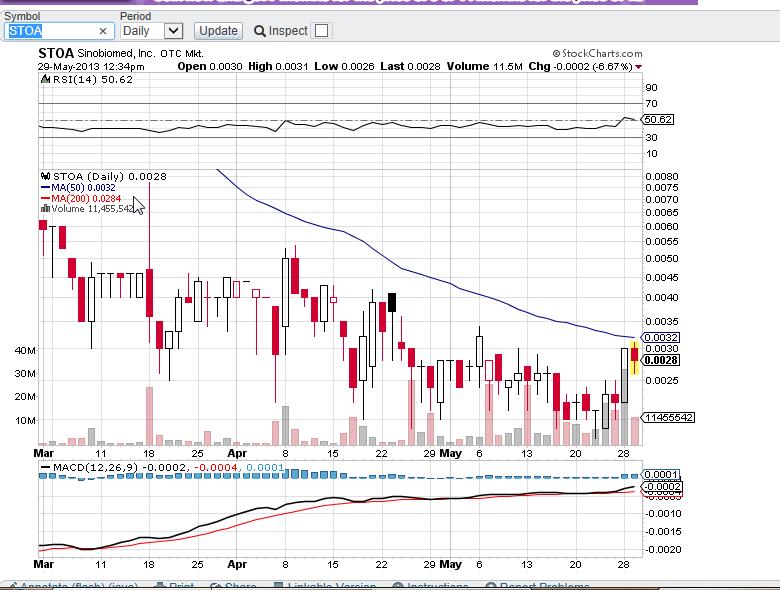Screen dimensions: 780x590
Task: Click the Volume bars icon in the legend
Action: (45, 209)
